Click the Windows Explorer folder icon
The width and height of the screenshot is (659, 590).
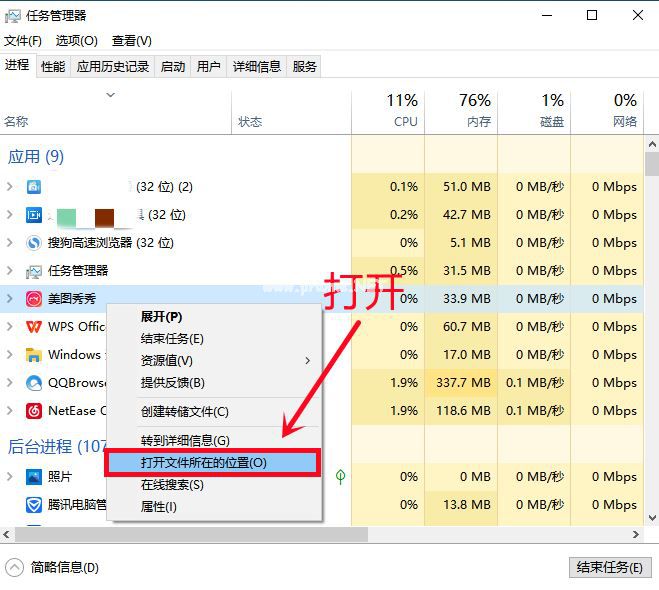click(x=34, y=355)
